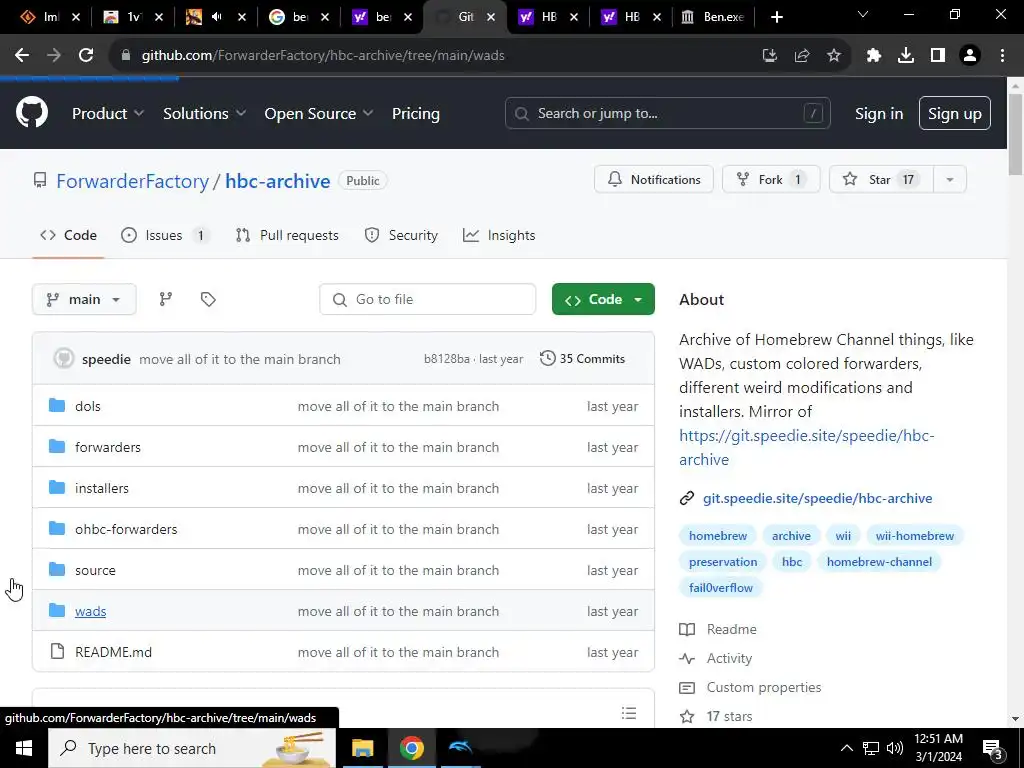Screen dimensions: 1024x768
Task: Open the notification center icon
Action: click(x=992, y=748)
